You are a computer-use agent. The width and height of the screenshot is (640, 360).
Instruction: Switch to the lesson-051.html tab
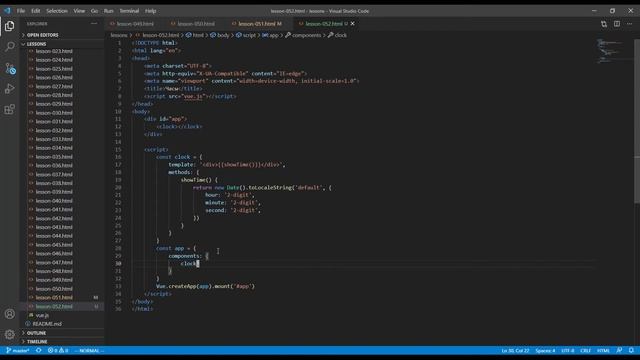point(260,24)
